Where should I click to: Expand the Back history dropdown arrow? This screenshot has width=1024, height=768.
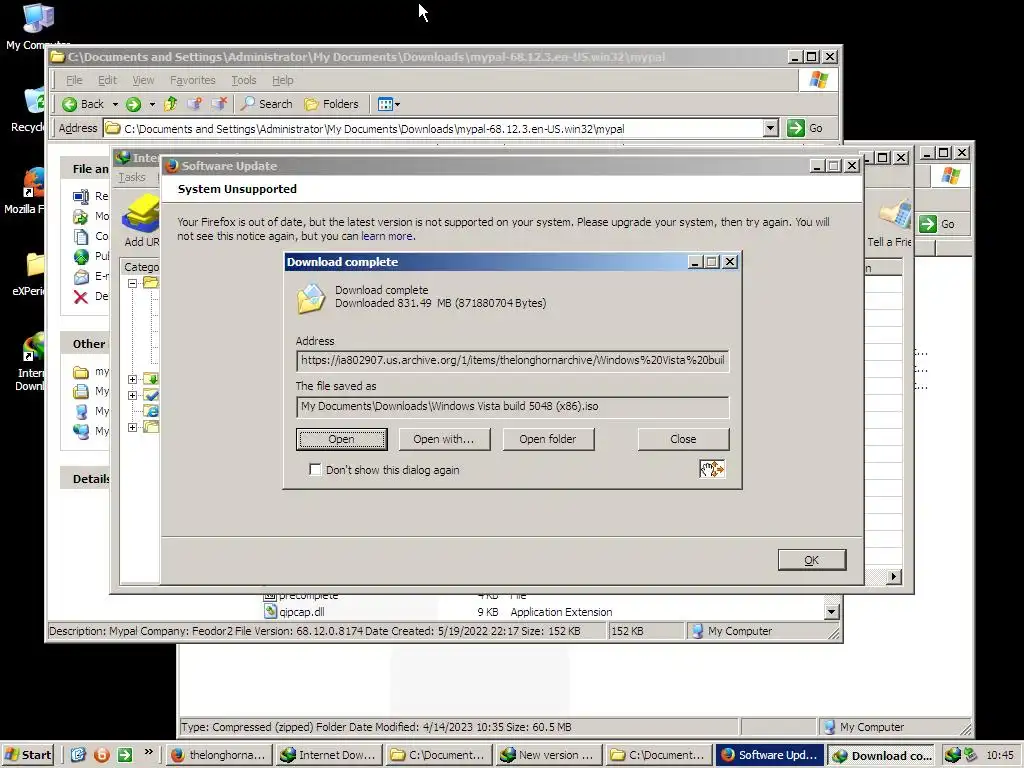[x=115, y=104]
